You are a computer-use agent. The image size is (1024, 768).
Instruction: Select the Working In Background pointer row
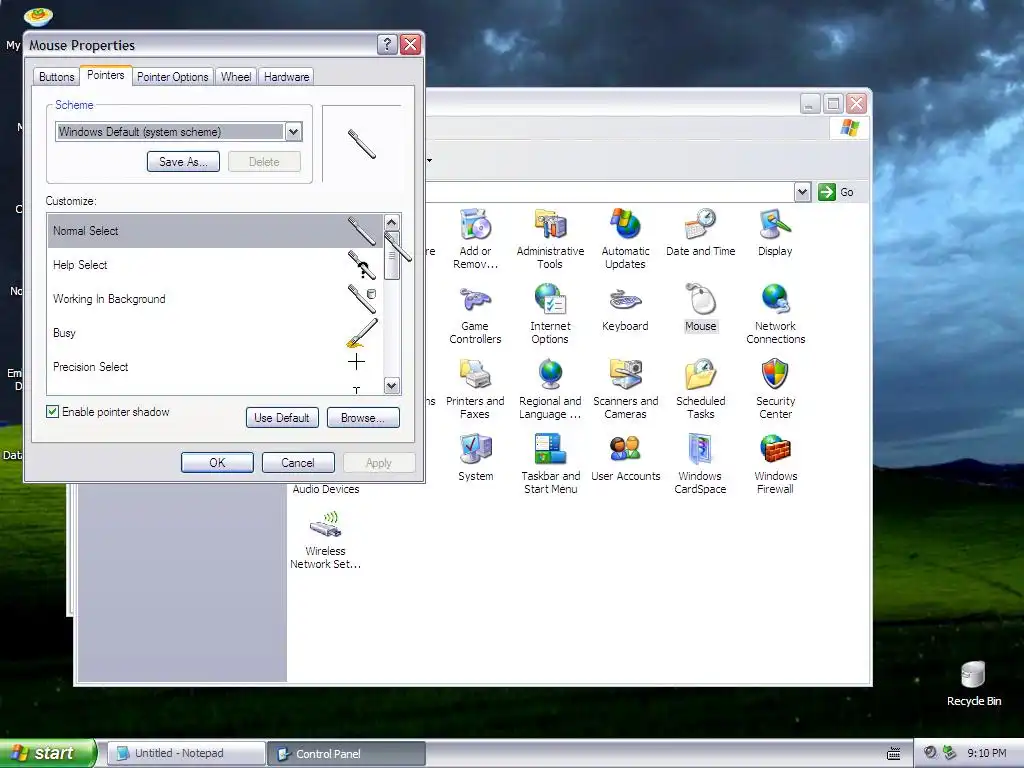pos(215,298)
